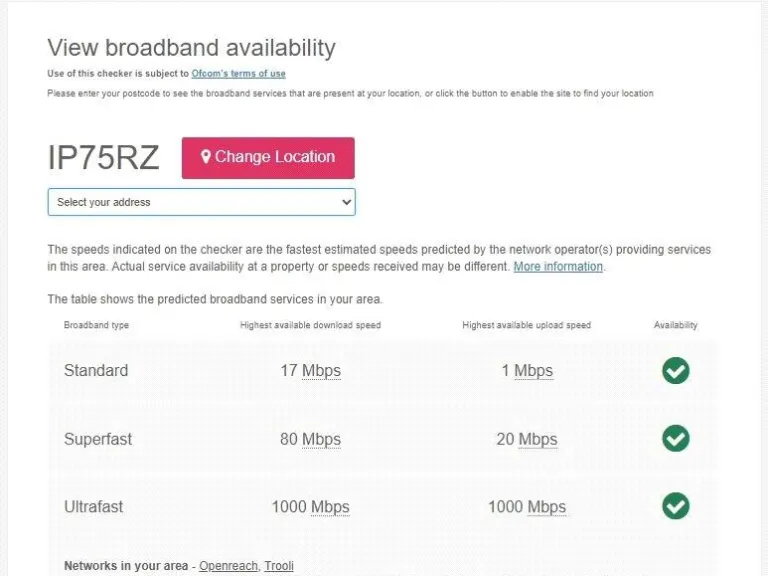The height and width of the screenshot is (576, 768).
Task: Click Mbps abbreviation for Superfast upload speed
Action: pos(537,439)
